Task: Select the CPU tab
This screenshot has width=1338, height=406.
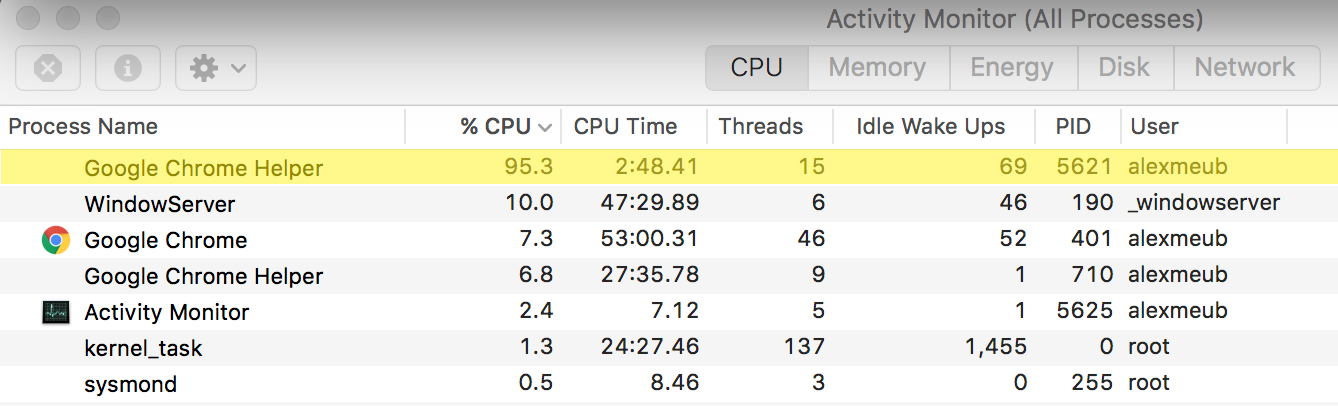Action: click(756, 67)
